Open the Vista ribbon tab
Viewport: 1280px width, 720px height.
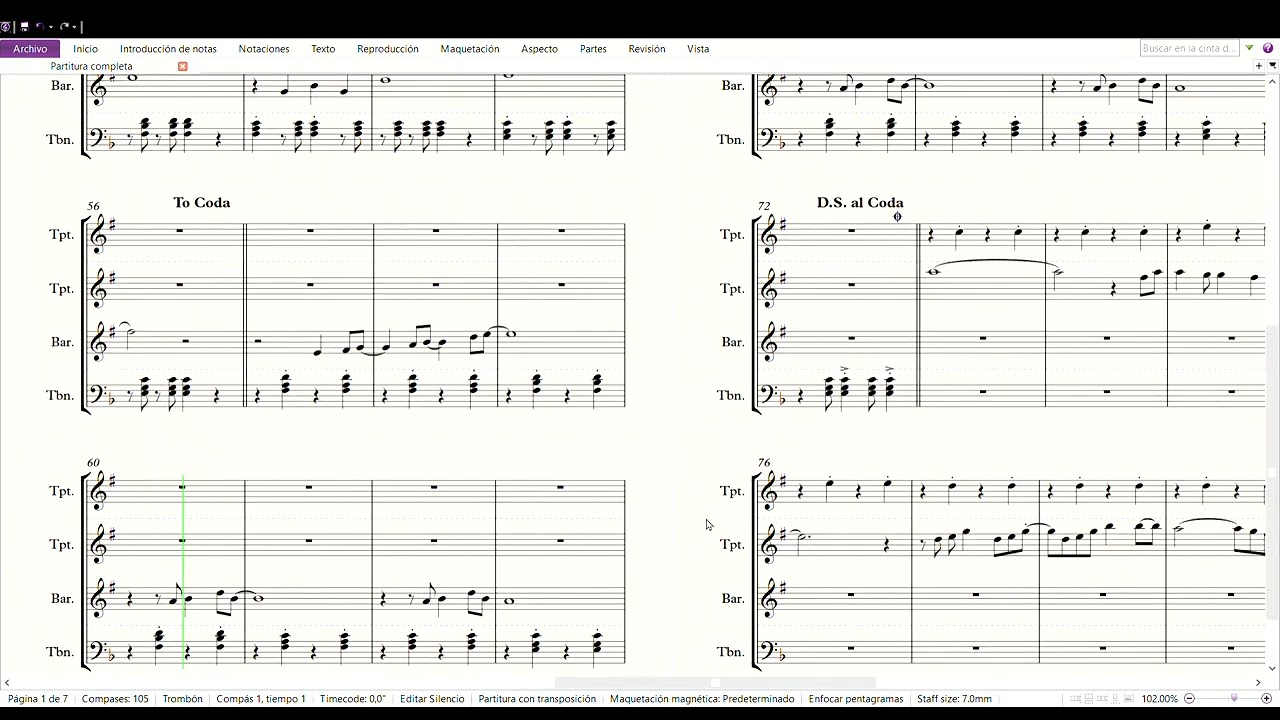pos(698,48)
